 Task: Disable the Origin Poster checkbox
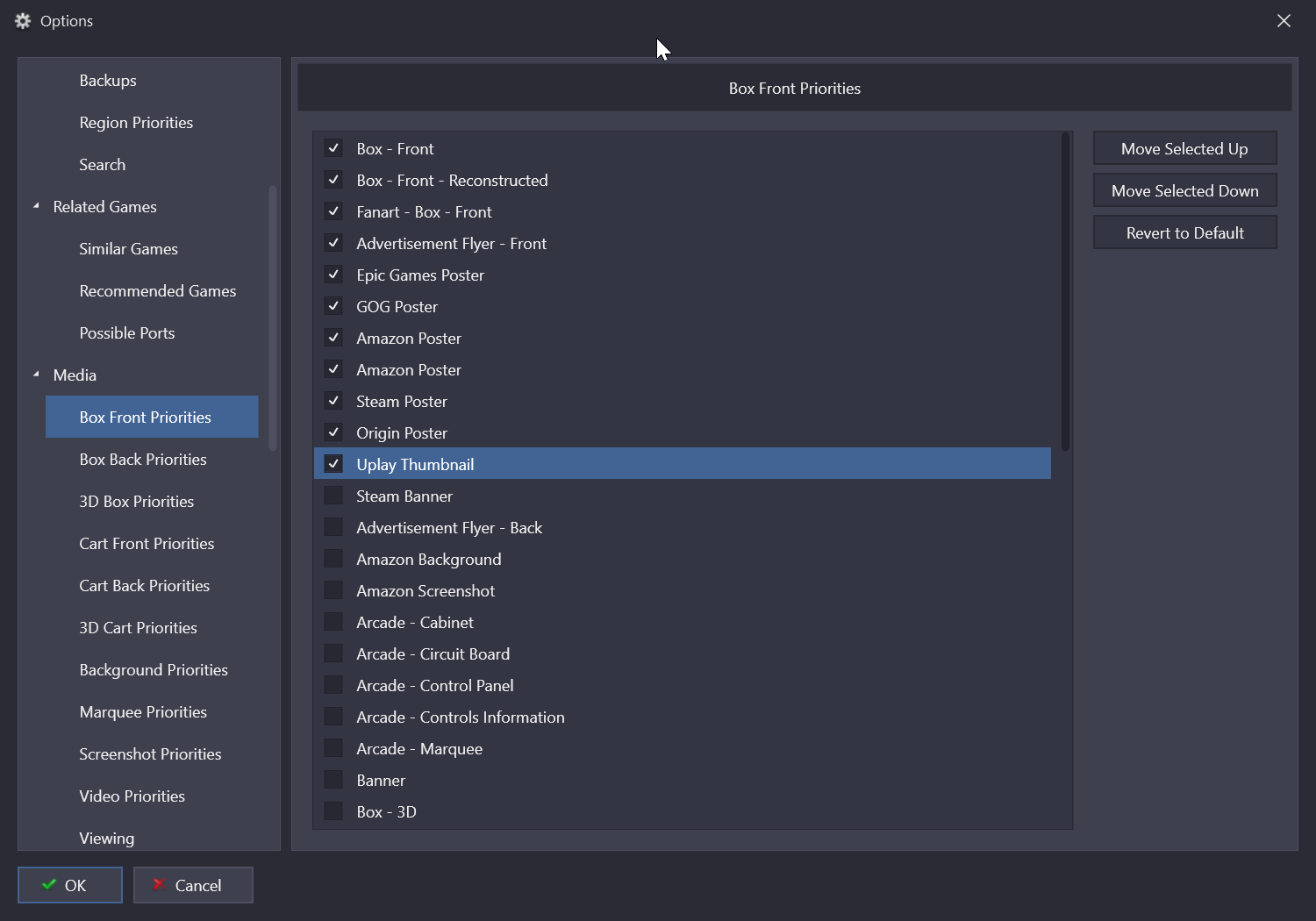[x=333, y=432]
